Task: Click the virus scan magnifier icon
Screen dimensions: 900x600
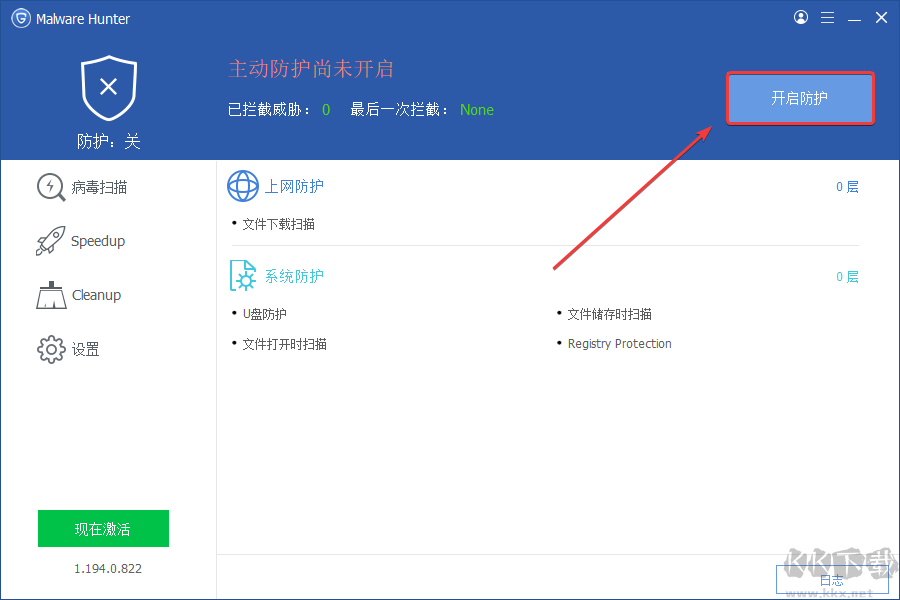Action: 51,187
